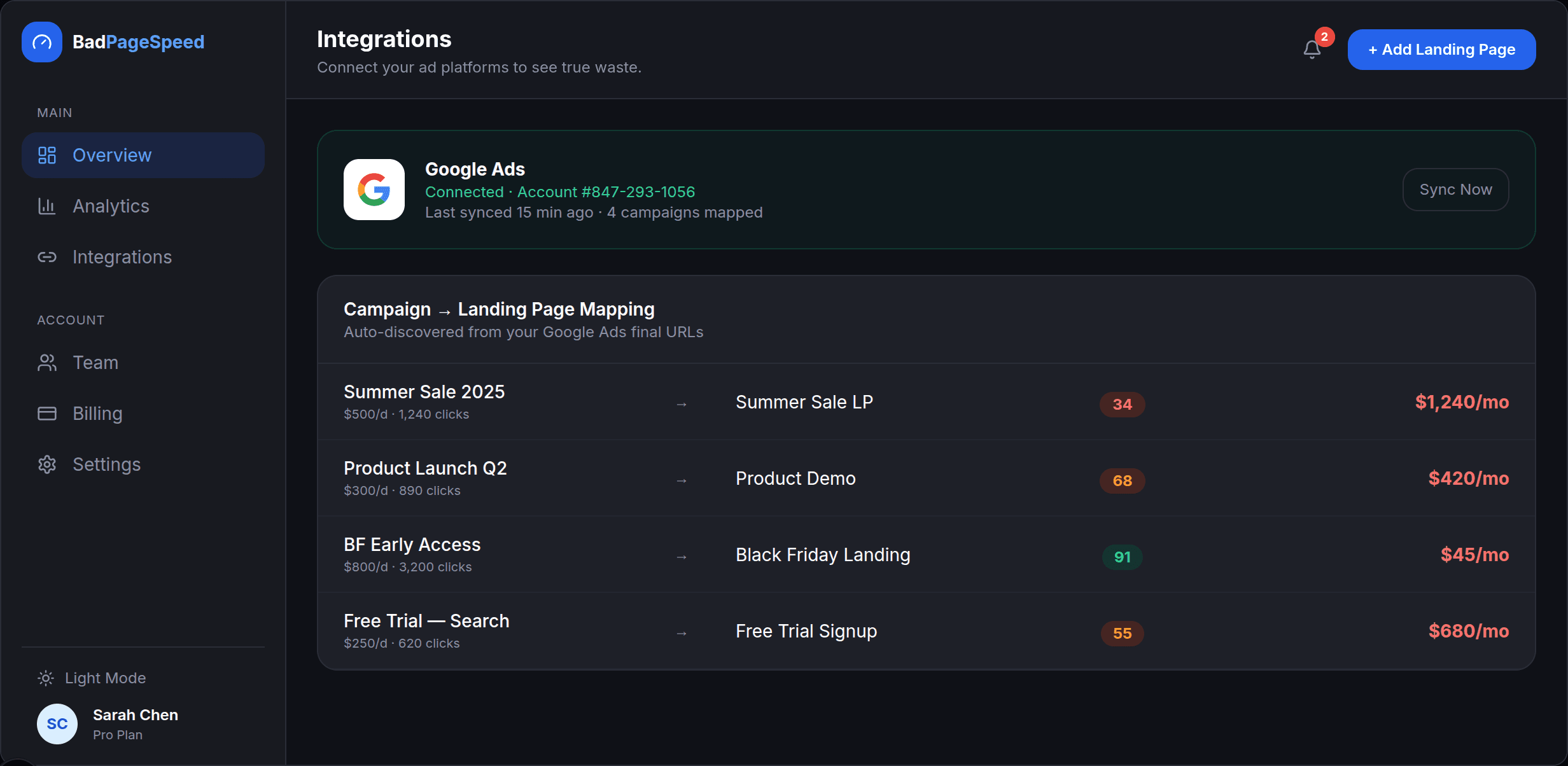Image resolution: width=1568 pixels, height=766 pixels.
Task: Click the score badge 34
Action: (x=1123, y=404)
